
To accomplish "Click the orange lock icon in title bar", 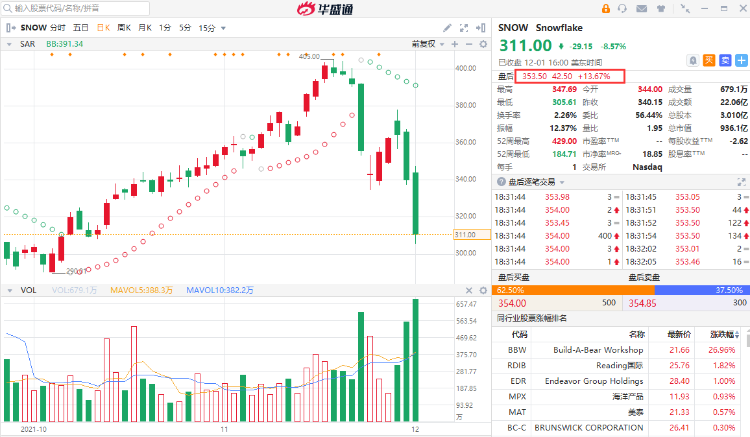I will click(606, 8).
